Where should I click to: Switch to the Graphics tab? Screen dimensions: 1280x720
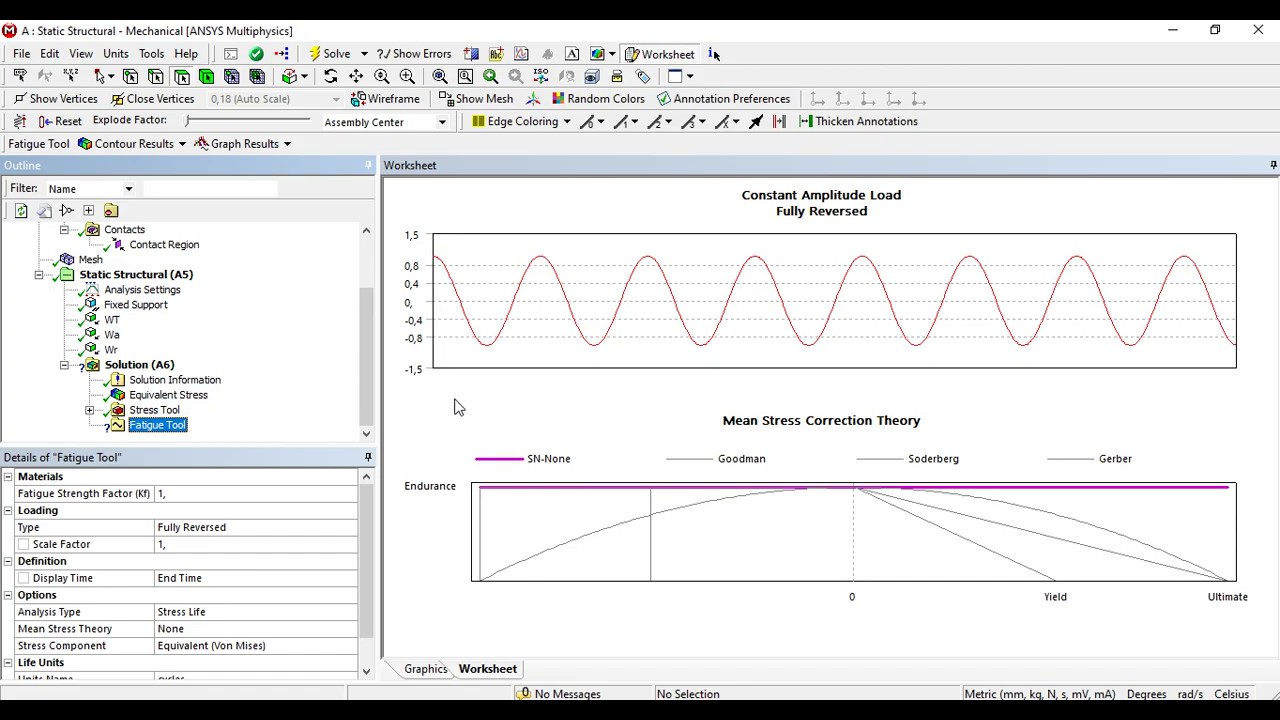(x=425, y=669)
